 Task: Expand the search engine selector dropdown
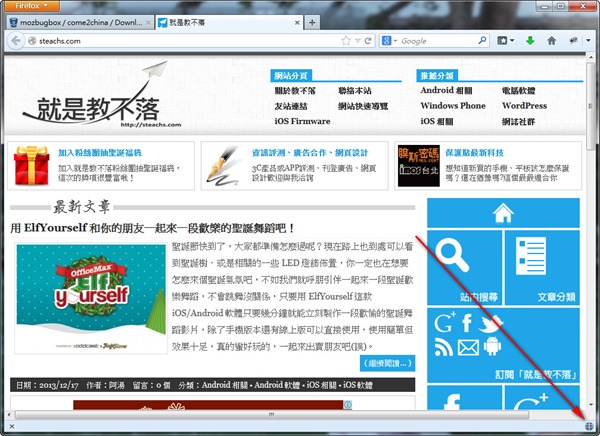[394, 41]
